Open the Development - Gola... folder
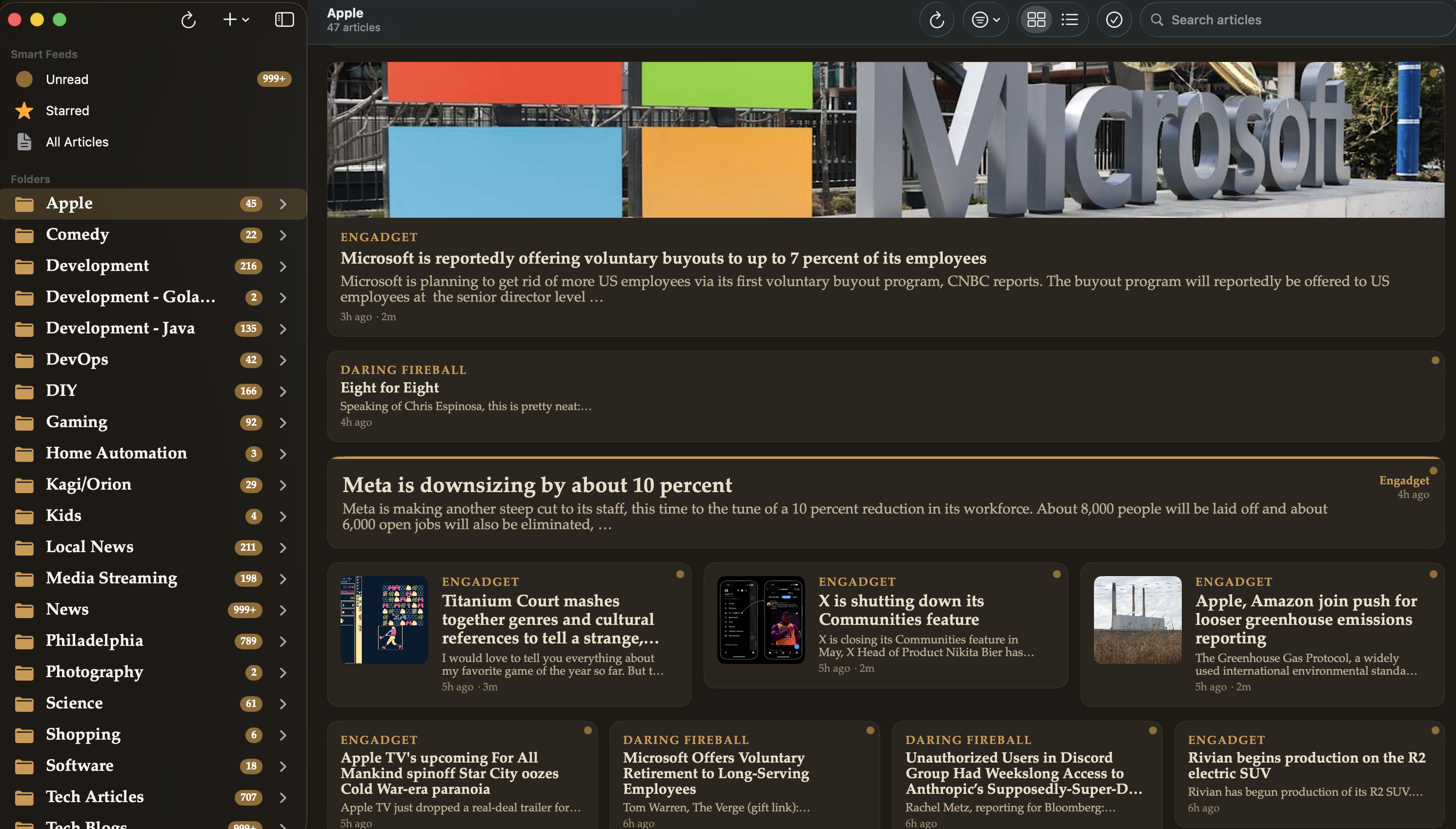The height and width of the screenshot is (829, 1456). (x=153, y=297)
